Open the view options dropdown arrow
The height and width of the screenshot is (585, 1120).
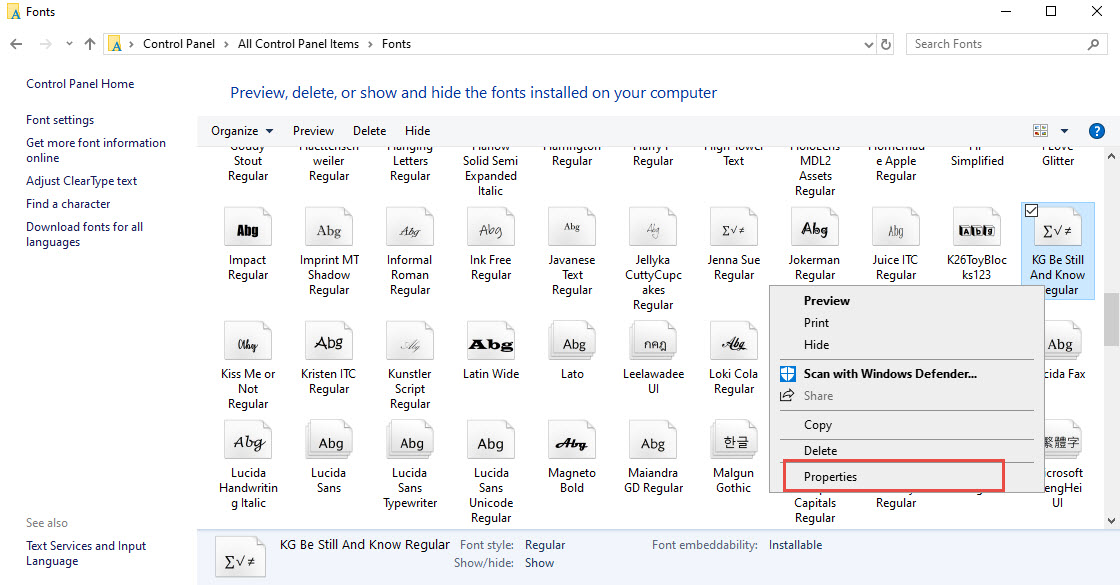1064,131
